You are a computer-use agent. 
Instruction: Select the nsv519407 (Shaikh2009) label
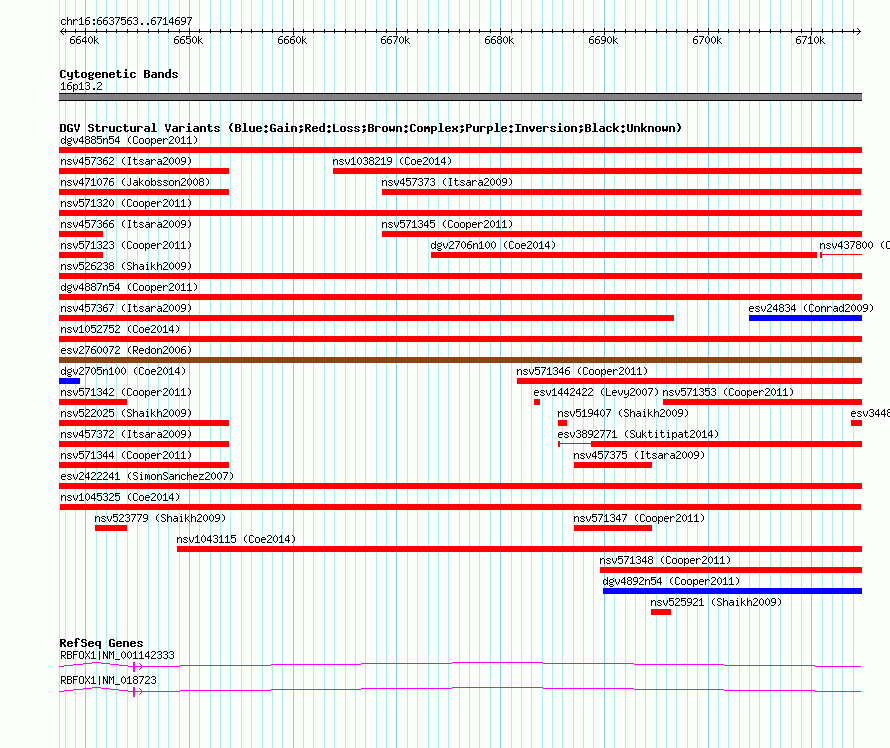(x=623, y=413)
